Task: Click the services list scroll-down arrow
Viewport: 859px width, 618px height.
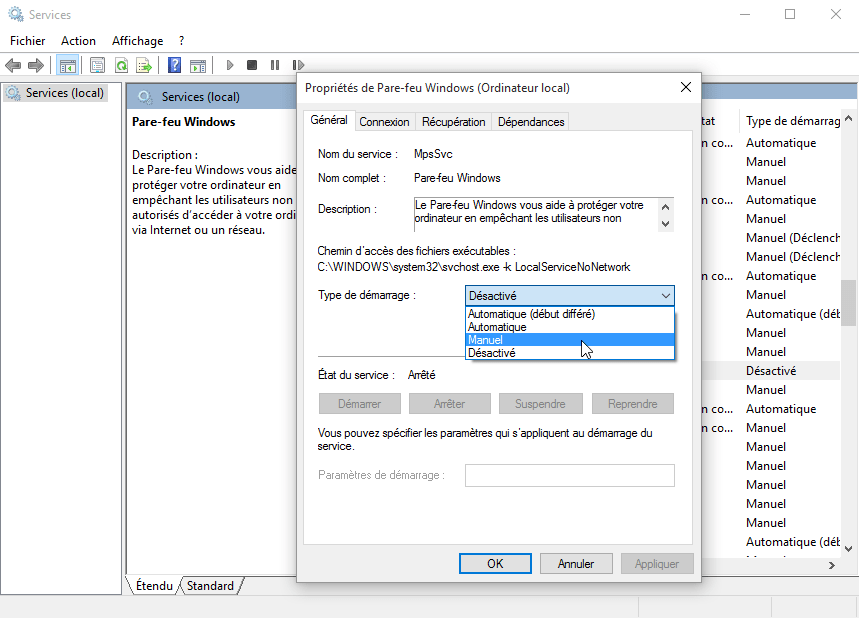Action: [849, 549]
